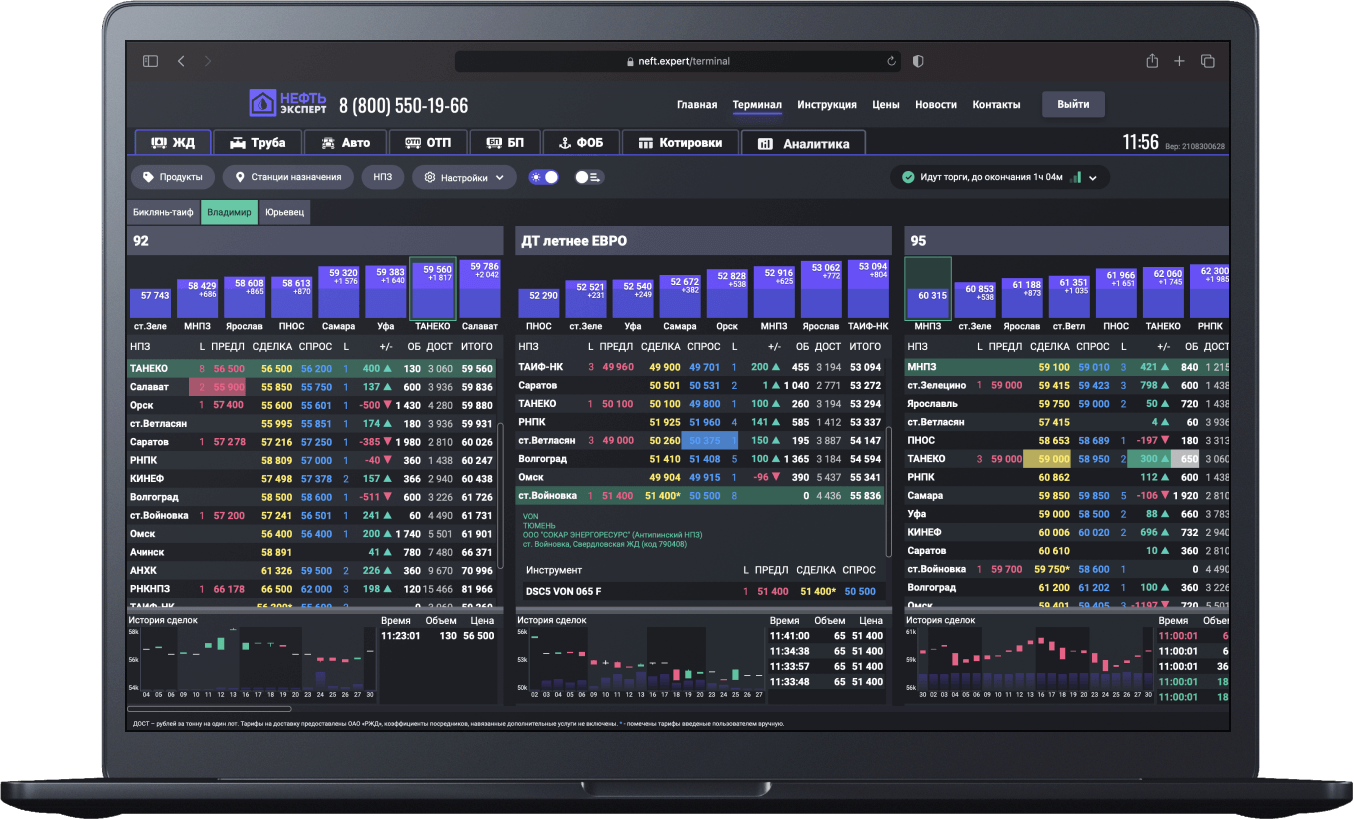The width and height of the screenshot is (1354, 819).
Task: Click the browser share icon
Action: (1152, 61)
